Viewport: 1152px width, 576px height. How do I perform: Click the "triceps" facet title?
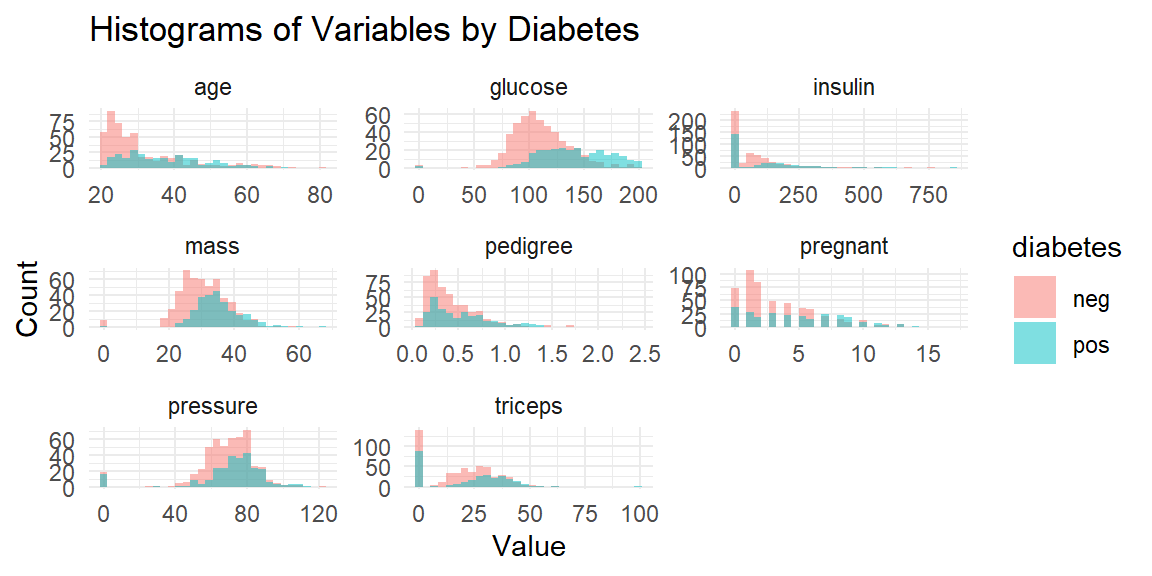pos(528,406)
